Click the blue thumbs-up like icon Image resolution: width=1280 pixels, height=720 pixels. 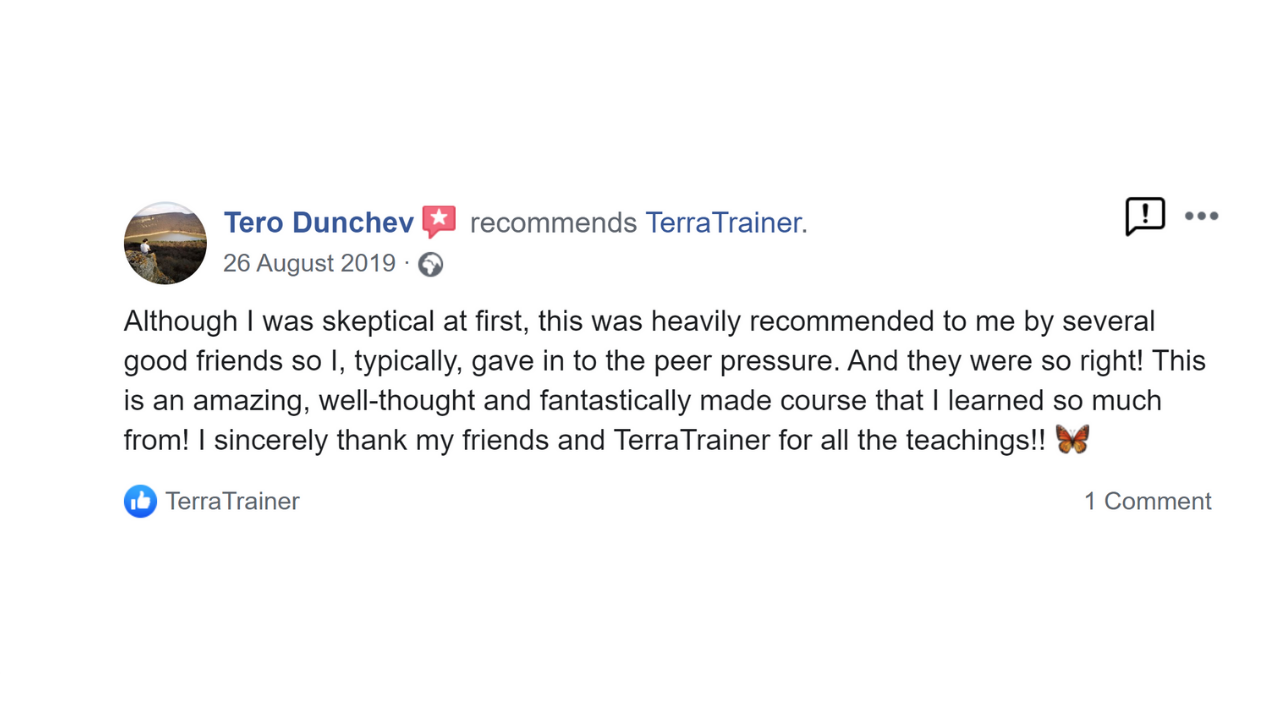pyautogui.click(x=140, y=501)
